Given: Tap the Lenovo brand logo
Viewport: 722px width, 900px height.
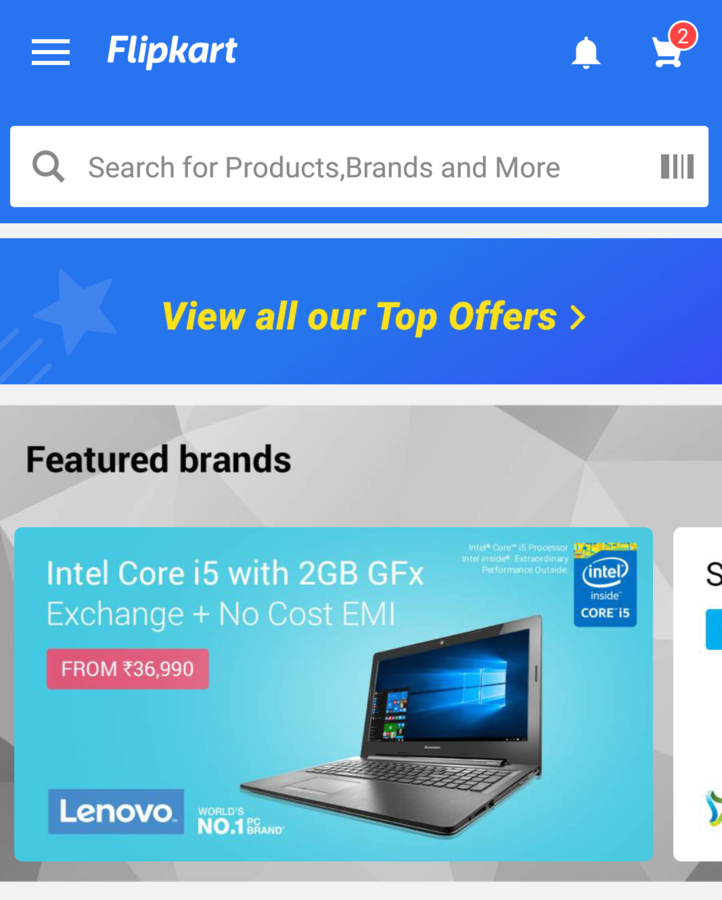Looking at the screenshot, I should coord(116,812).
